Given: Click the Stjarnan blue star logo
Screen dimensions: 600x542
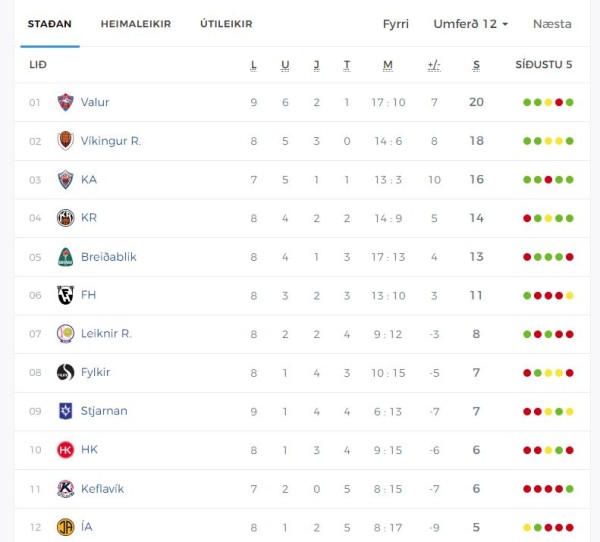Looking at the screenshot, I should point(65,411).
